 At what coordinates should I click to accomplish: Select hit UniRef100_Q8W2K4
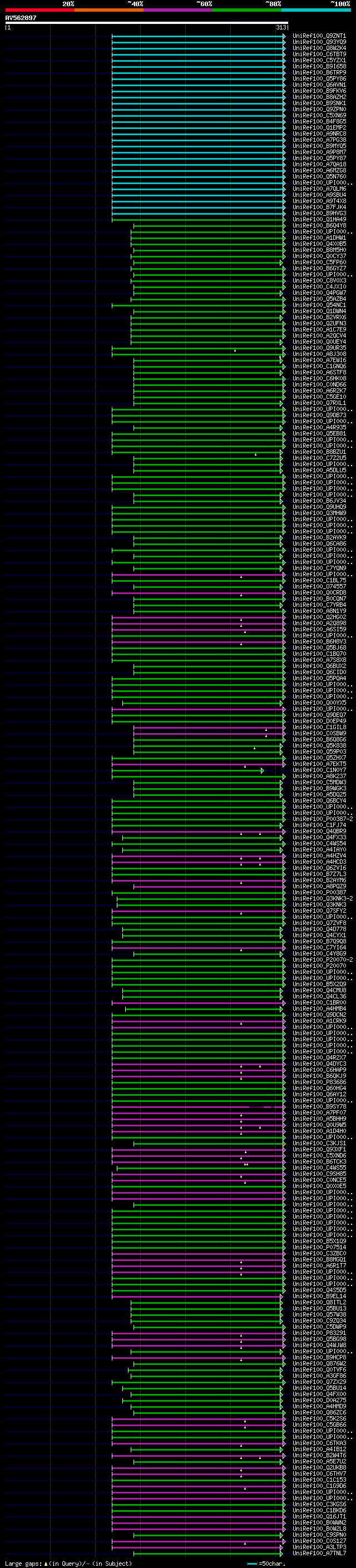pos(319,48)
